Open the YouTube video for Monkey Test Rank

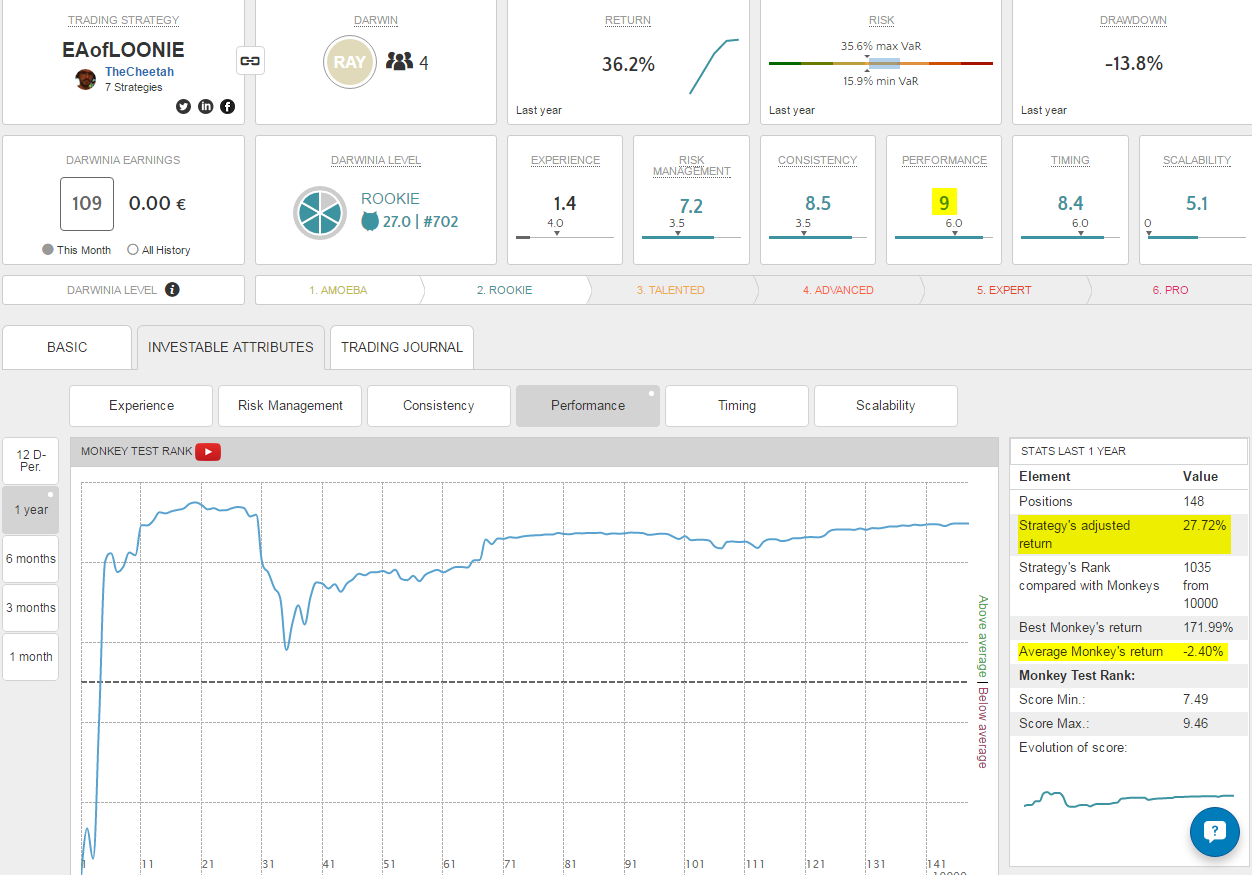coord(208,452)
